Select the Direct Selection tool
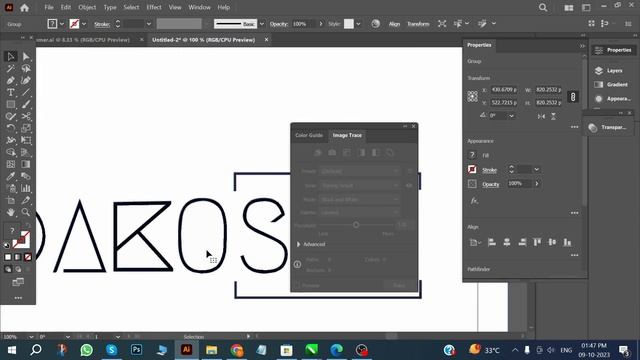This screenshot has width=640, height=360. click(x=26, y=56)
